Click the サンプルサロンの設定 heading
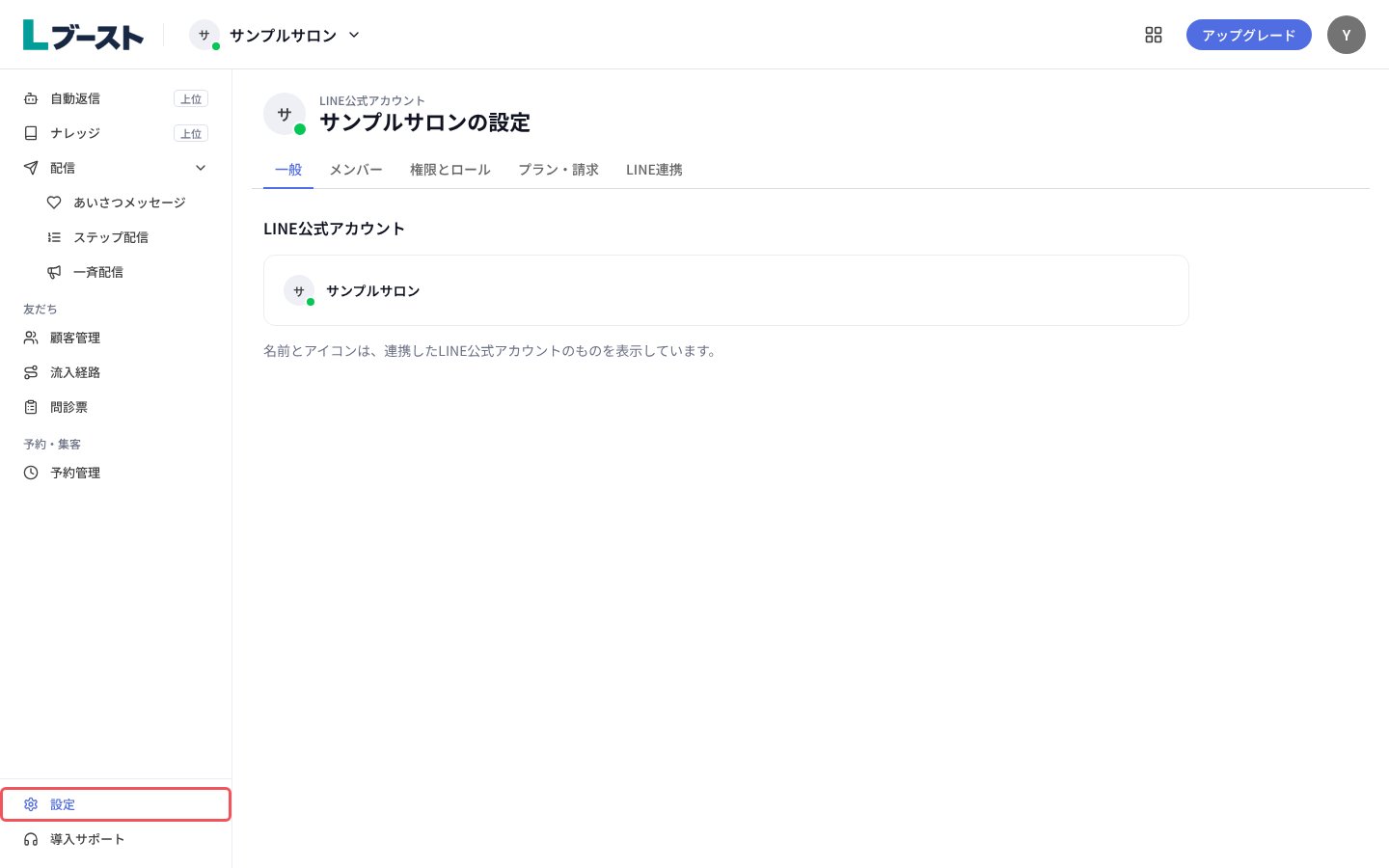1389x868 pixels. click(x=424, y=122)
